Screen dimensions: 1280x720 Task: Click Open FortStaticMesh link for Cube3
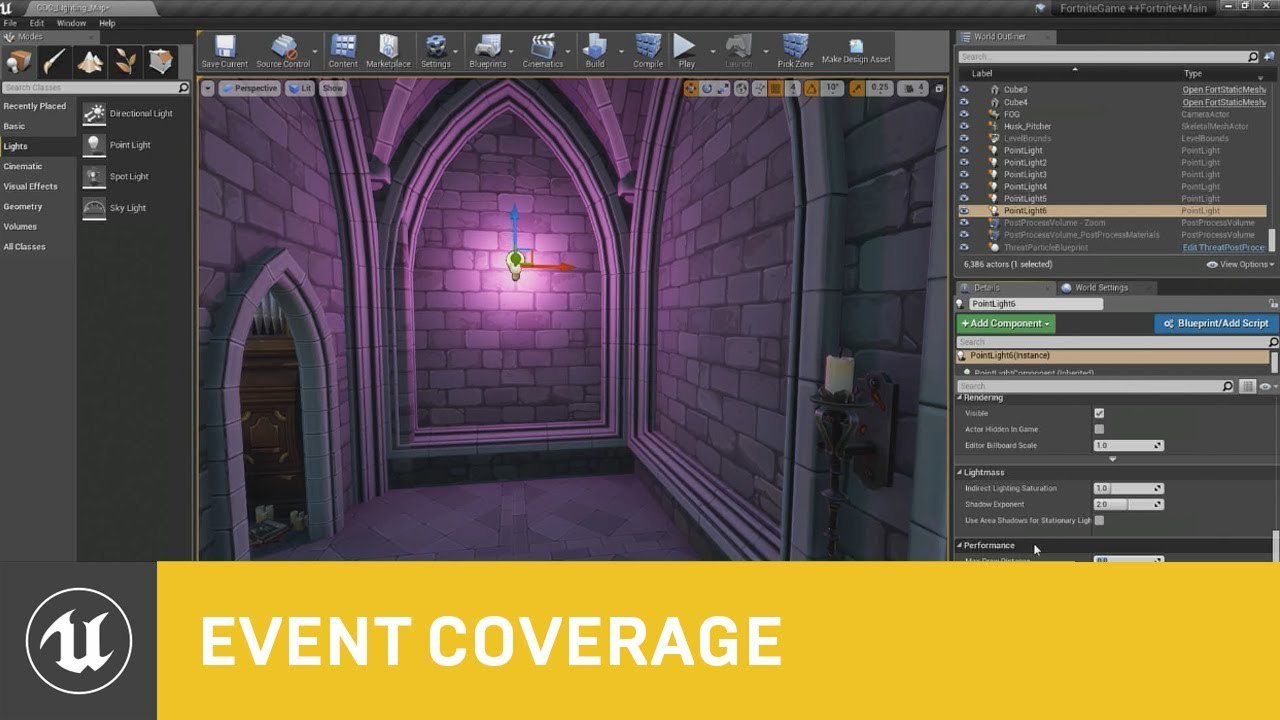[x=1225, y=90]
